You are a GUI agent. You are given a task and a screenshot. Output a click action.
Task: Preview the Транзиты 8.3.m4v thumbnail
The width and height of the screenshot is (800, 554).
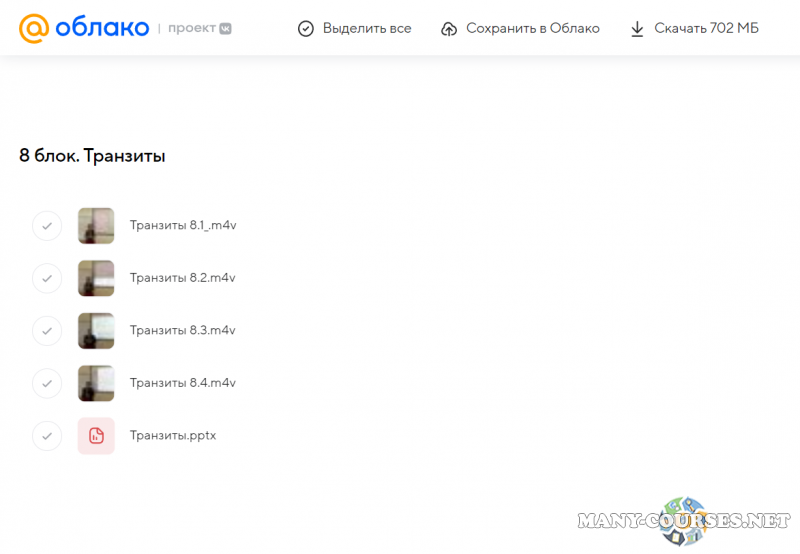point(96,331)
